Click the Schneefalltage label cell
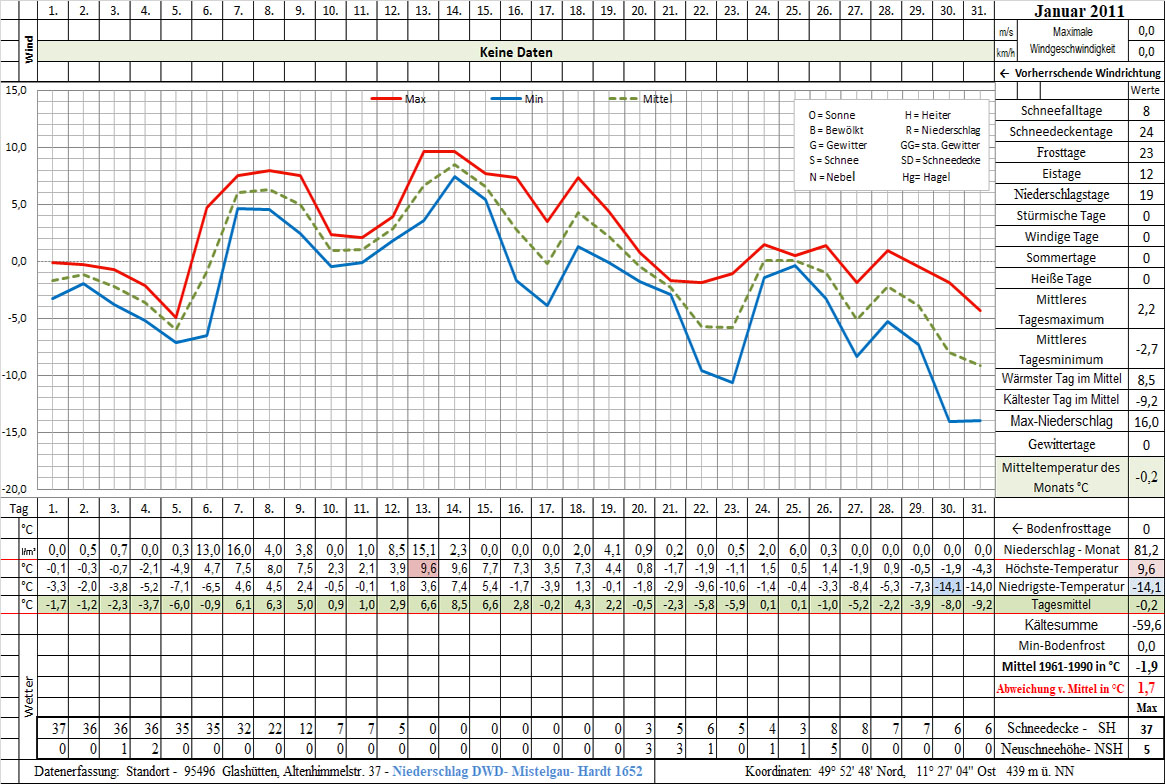1165x784 pixels. (x=1061, y=111)
